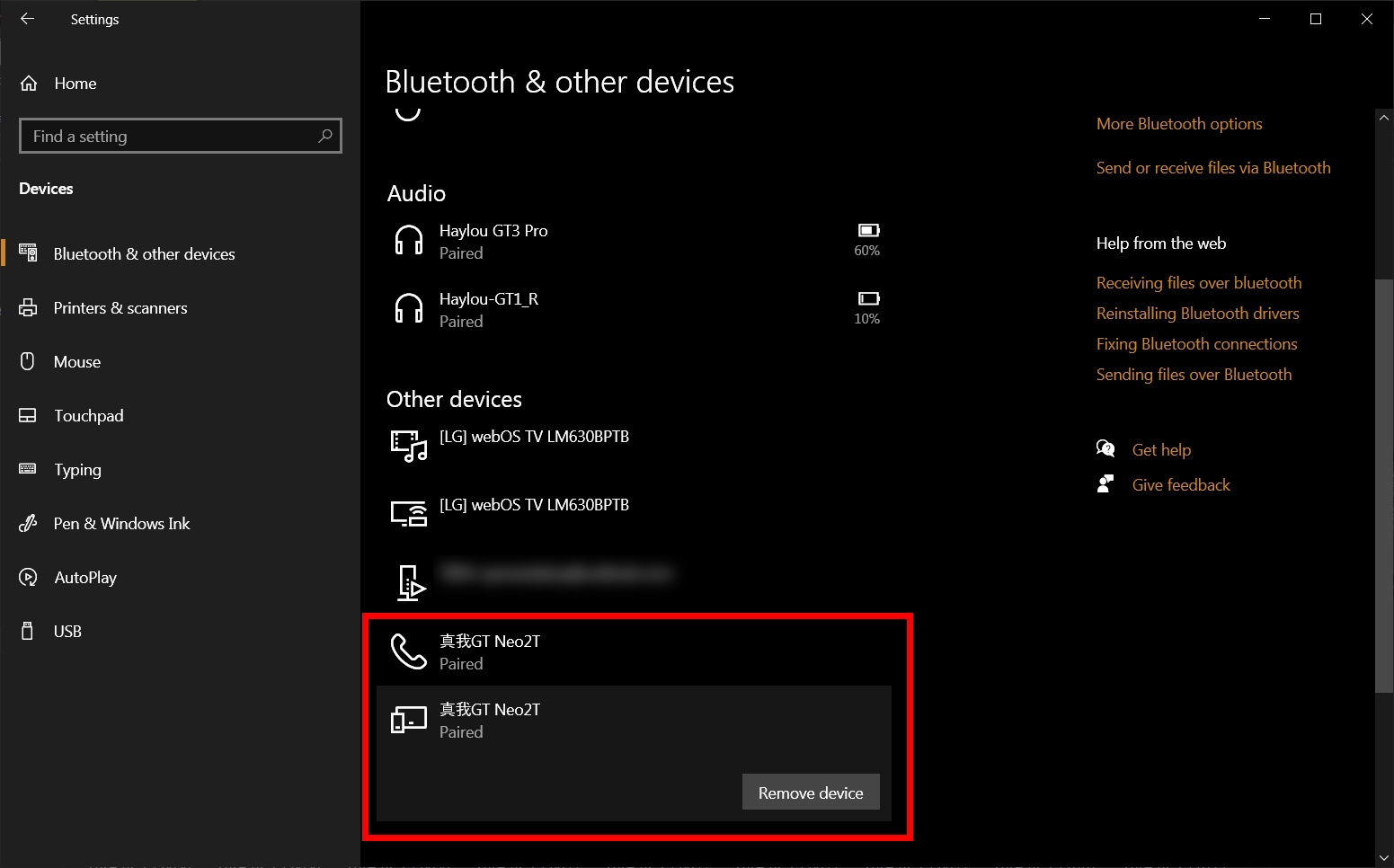Click the LG webOS TV wireless display icon
The image size is (1394, 868).
point(409,514)
